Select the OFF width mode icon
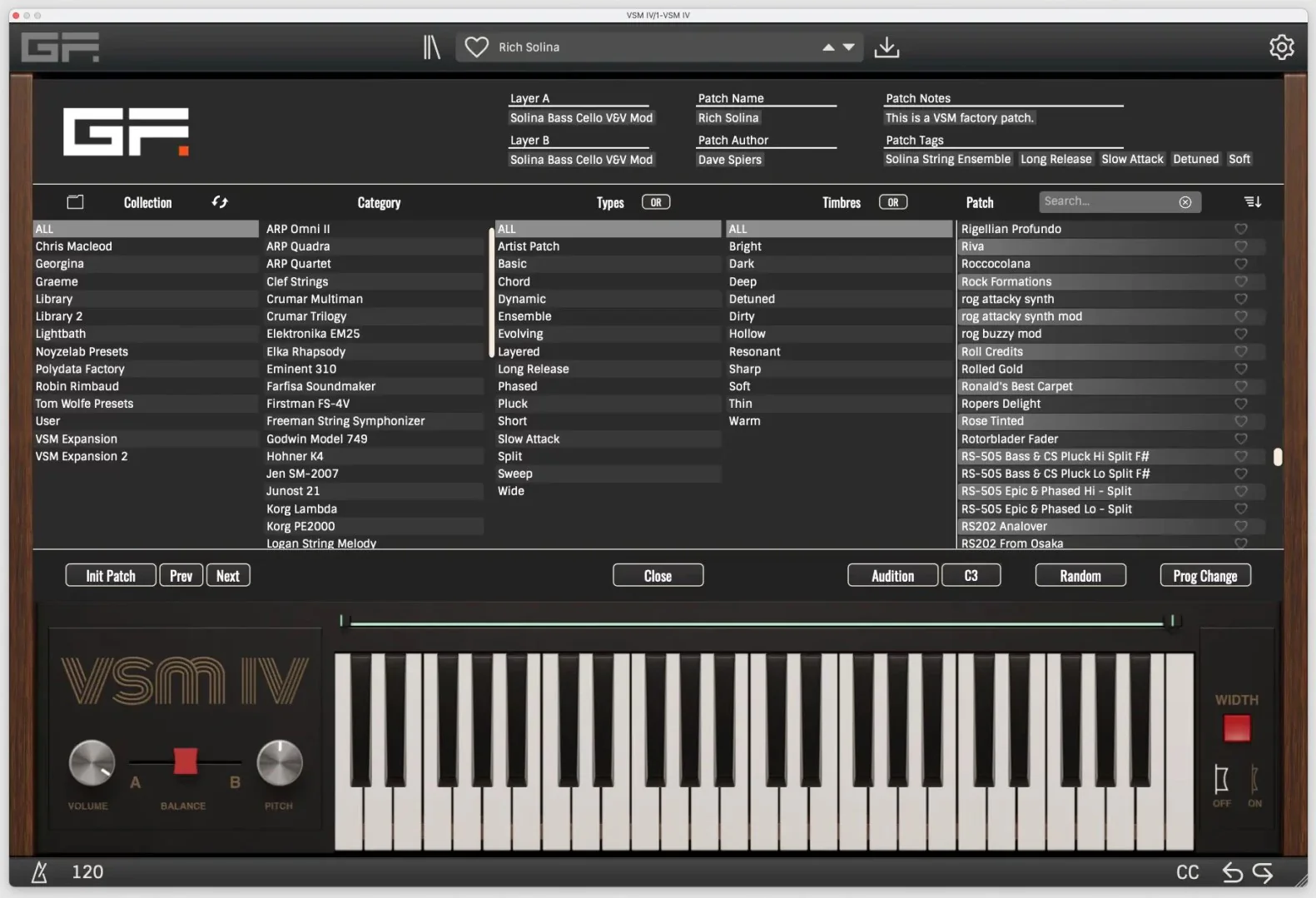Screen dimensions: 1316x898 [x=1221, y=780]
